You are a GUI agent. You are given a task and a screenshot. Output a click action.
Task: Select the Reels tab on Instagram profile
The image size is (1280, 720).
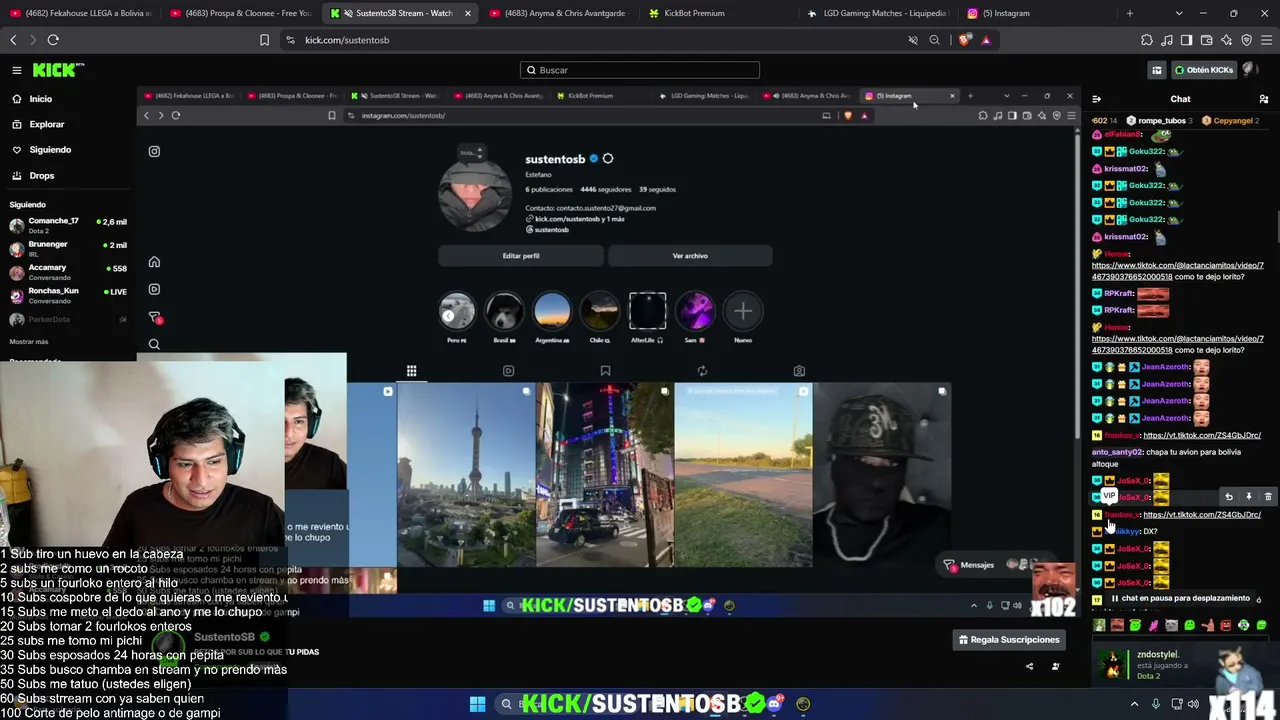point(508,371)
